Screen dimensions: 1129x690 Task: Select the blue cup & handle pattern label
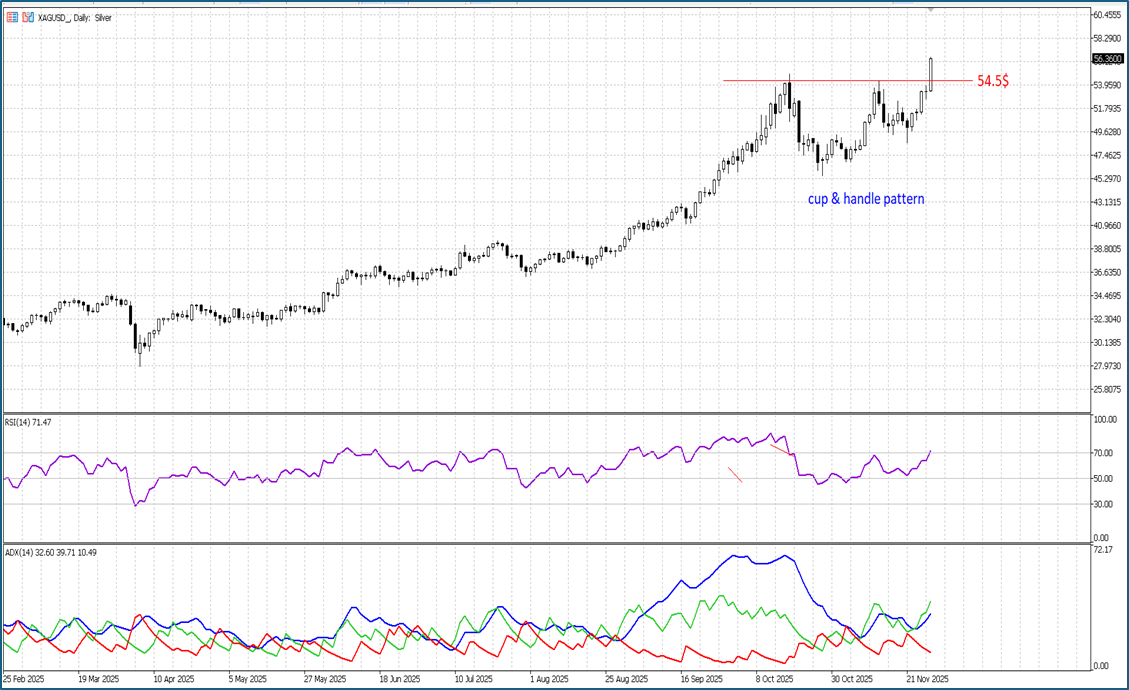(x=866, y=199)
